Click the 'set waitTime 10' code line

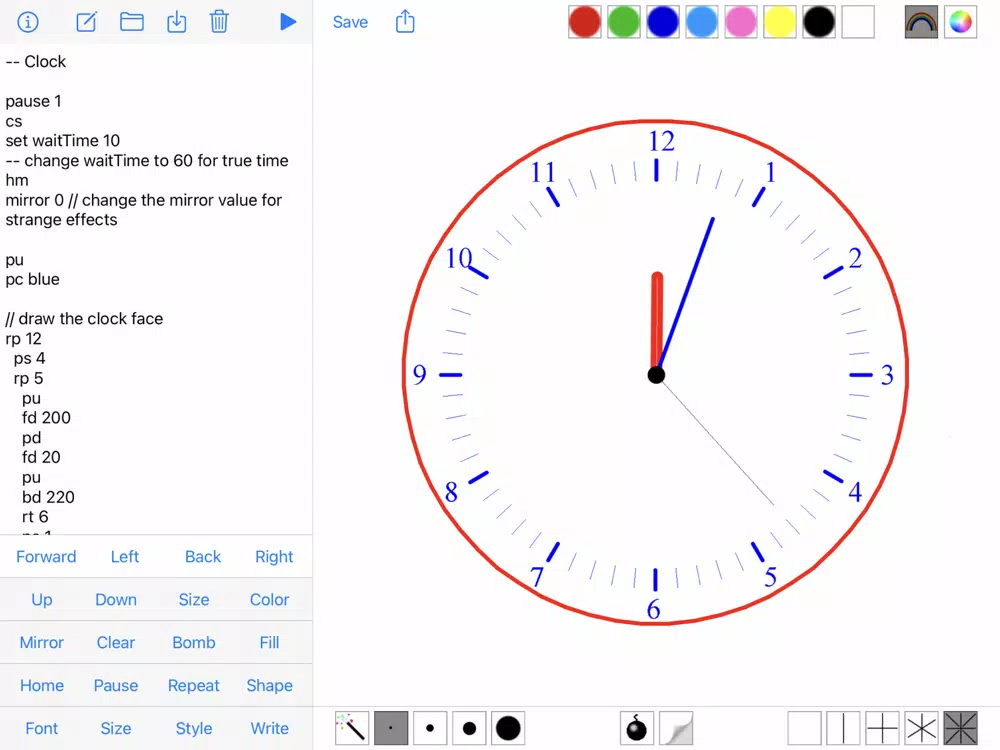coord(62,140)
